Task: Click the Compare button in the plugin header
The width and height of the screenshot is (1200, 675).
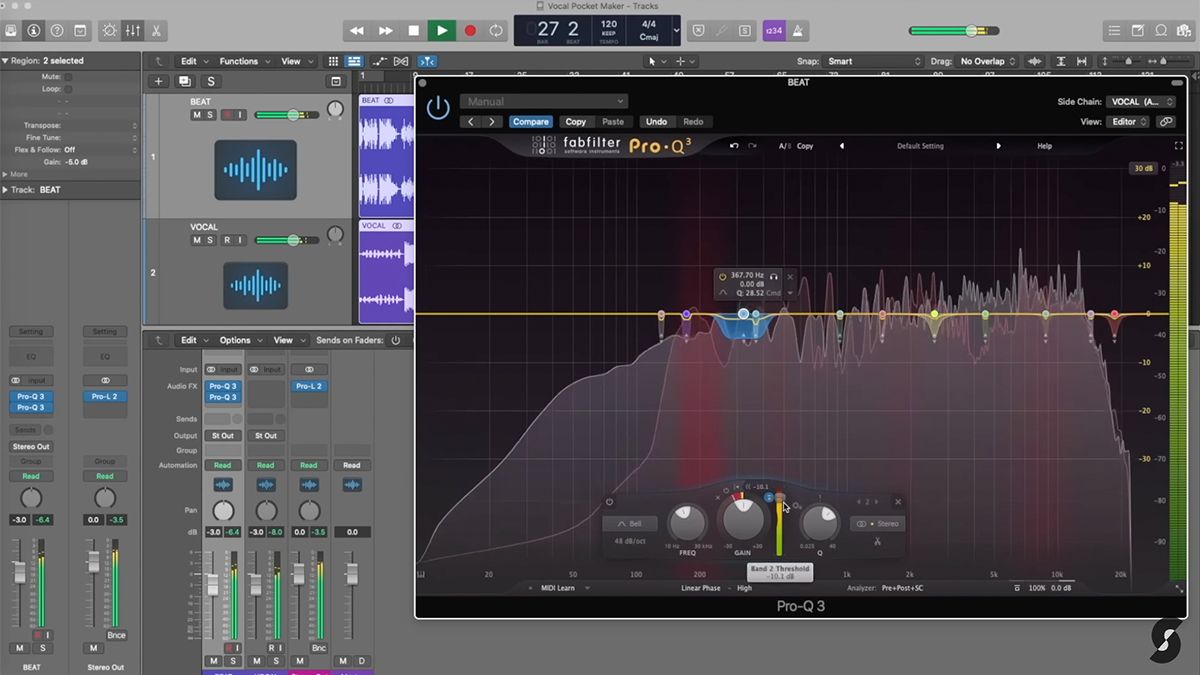Action: (530, 122)
